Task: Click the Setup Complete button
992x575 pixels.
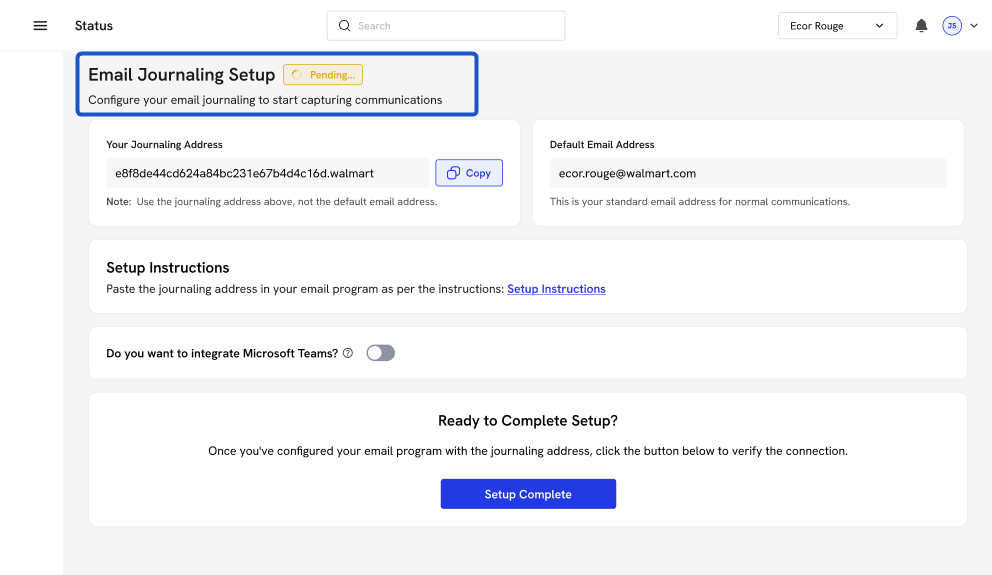Action: [528, 494]
